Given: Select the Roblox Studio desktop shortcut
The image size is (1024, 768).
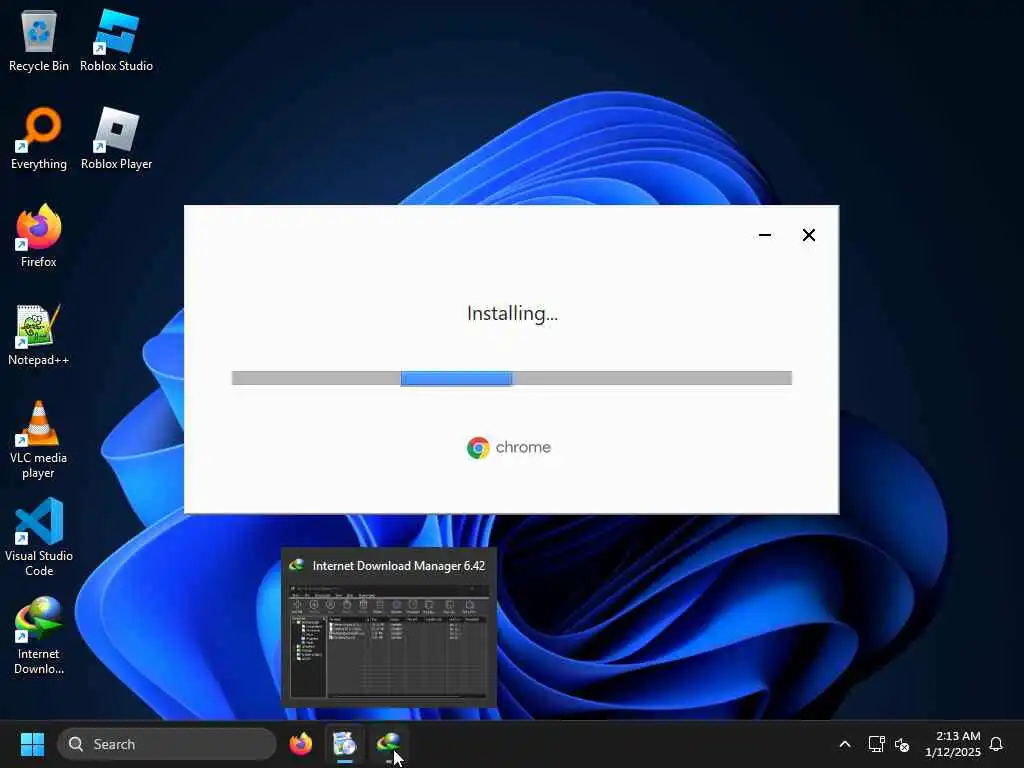Looking at the screenshot, I should 116,40.
